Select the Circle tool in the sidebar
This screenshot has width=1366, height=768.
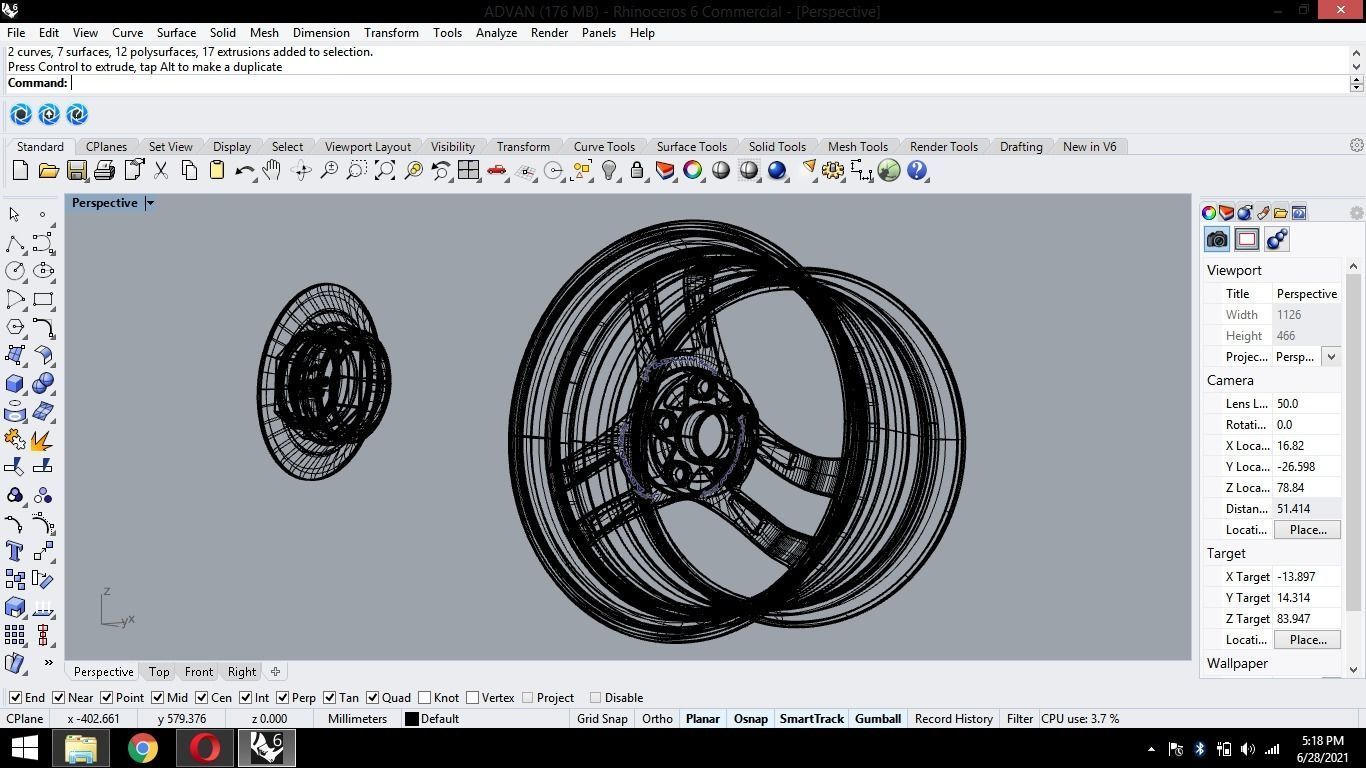point(15,271)
